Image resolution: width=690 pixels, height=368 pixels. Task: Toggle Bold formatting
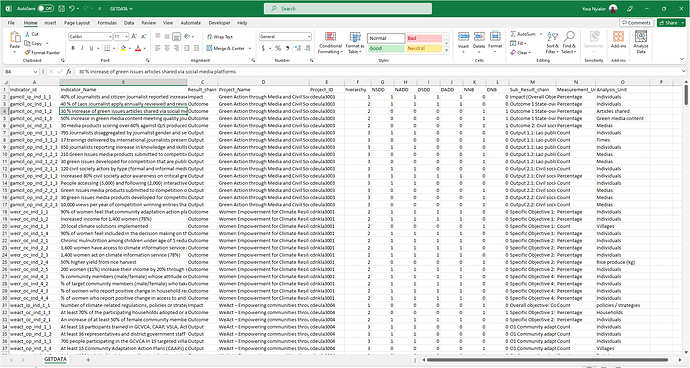coord(73,48)
